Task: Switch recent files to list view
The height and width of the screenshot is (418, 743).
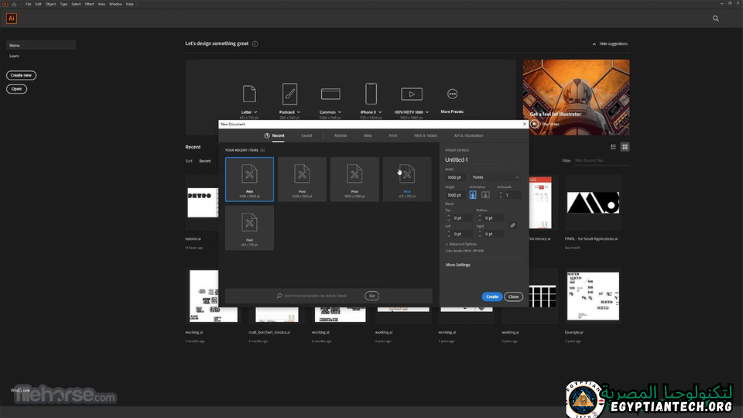Action: click(x=613, y=147)
